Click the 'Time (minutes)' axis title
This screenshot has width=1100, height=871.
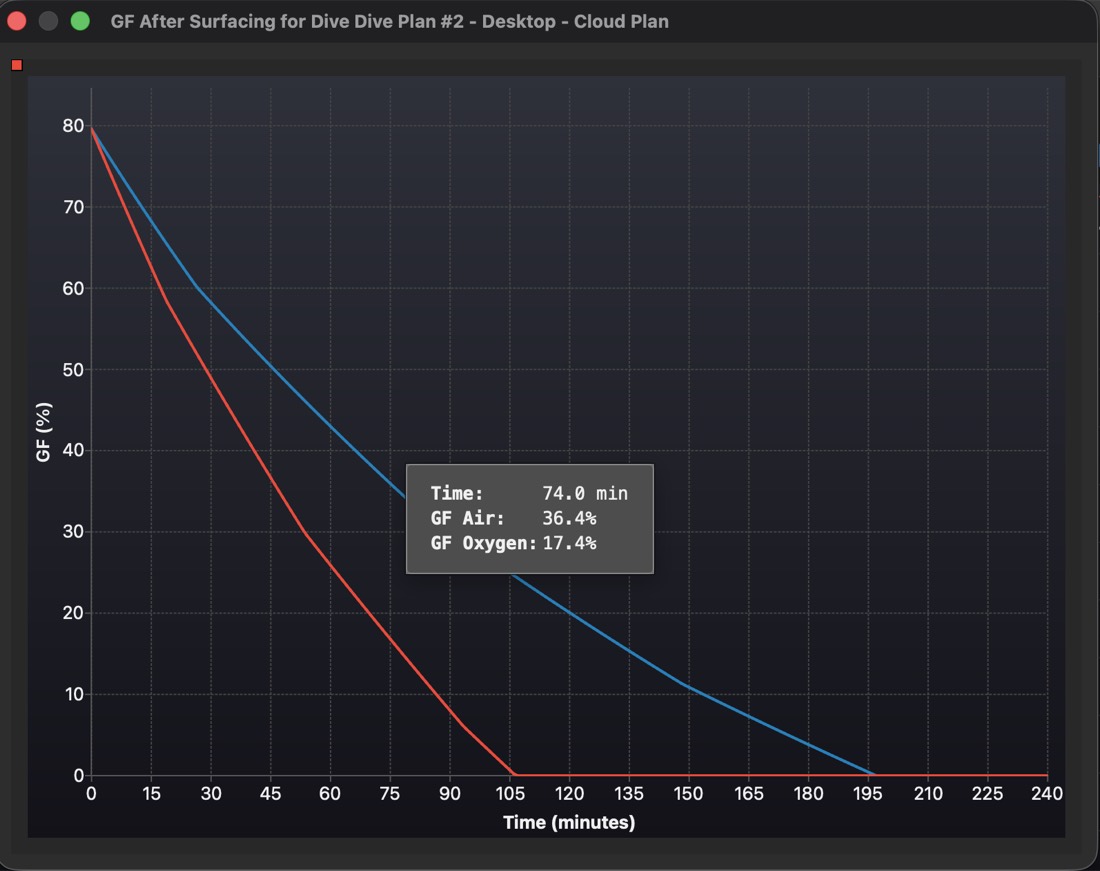(x=569, y=822)
